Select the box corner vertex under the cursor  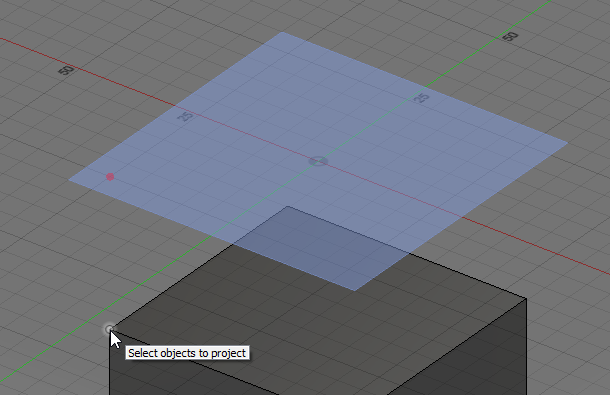click(110, 330)
